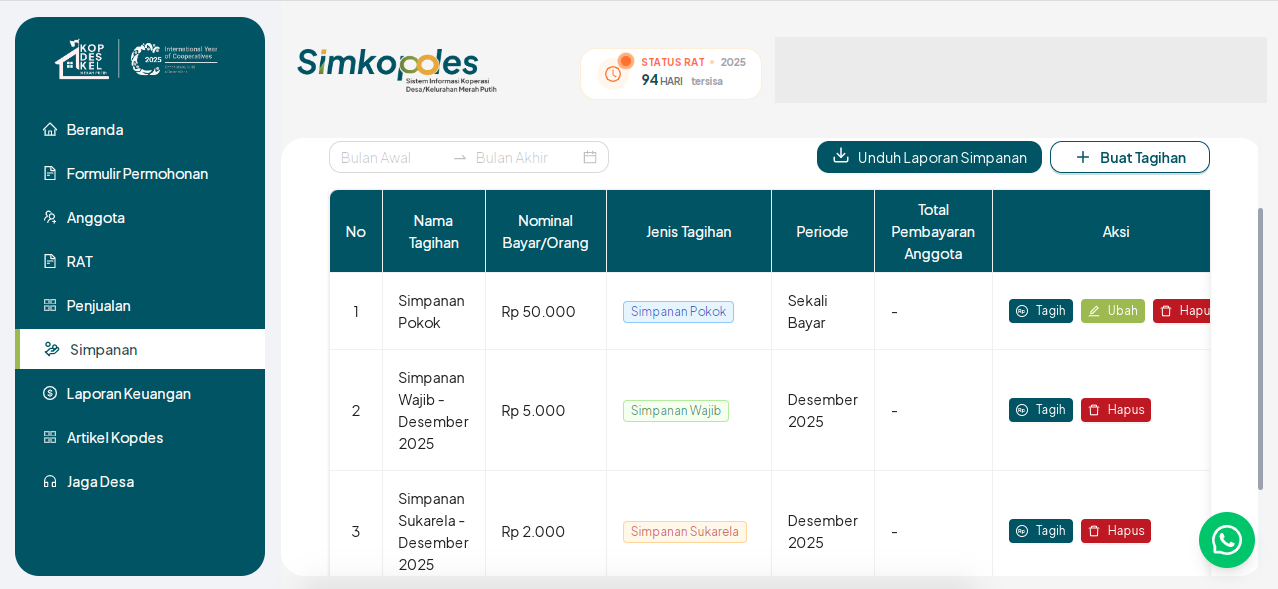
Task: Click eye icon on Simpanan Wajib Tagih button
Action: (x=1021, y=409)
